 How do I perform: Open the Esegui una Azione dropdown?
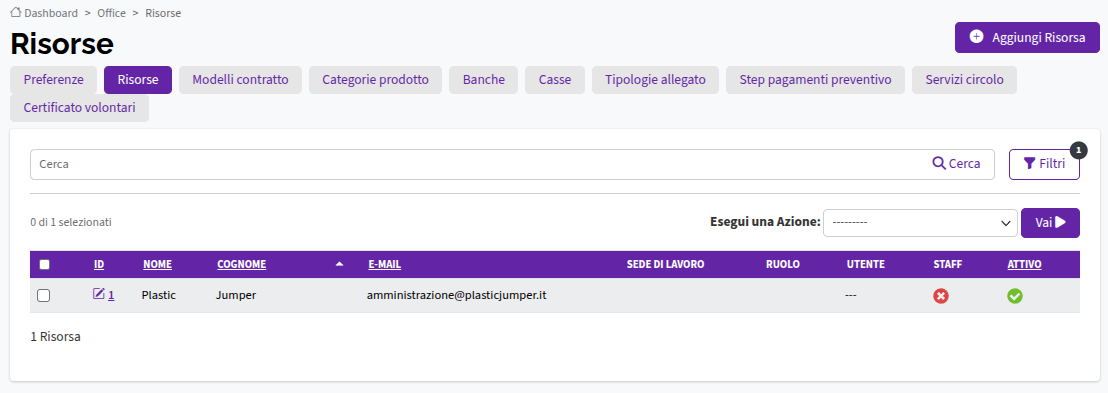920,223
